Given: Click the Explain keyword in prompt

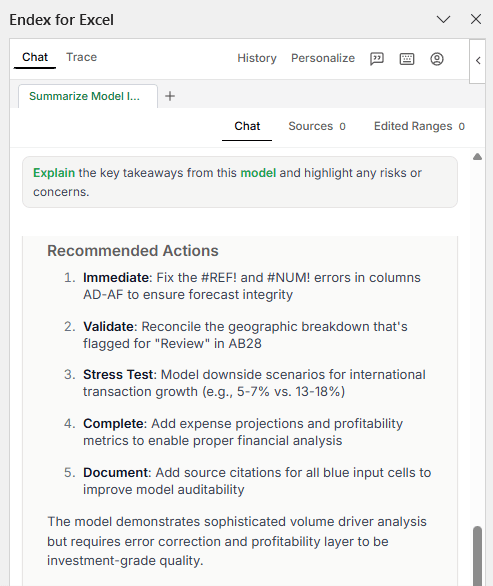Looking at the screenshot, I should (x=54, y=173).
